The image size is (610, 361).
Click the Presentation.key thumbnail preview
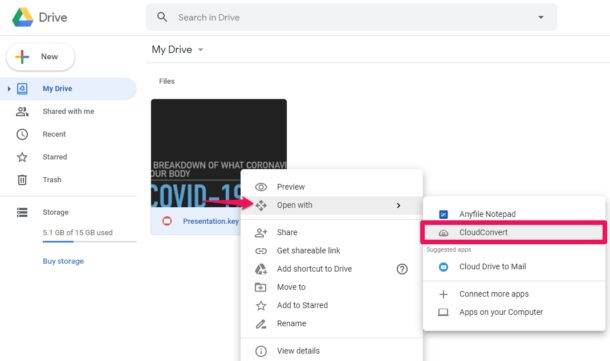(219, 153)
